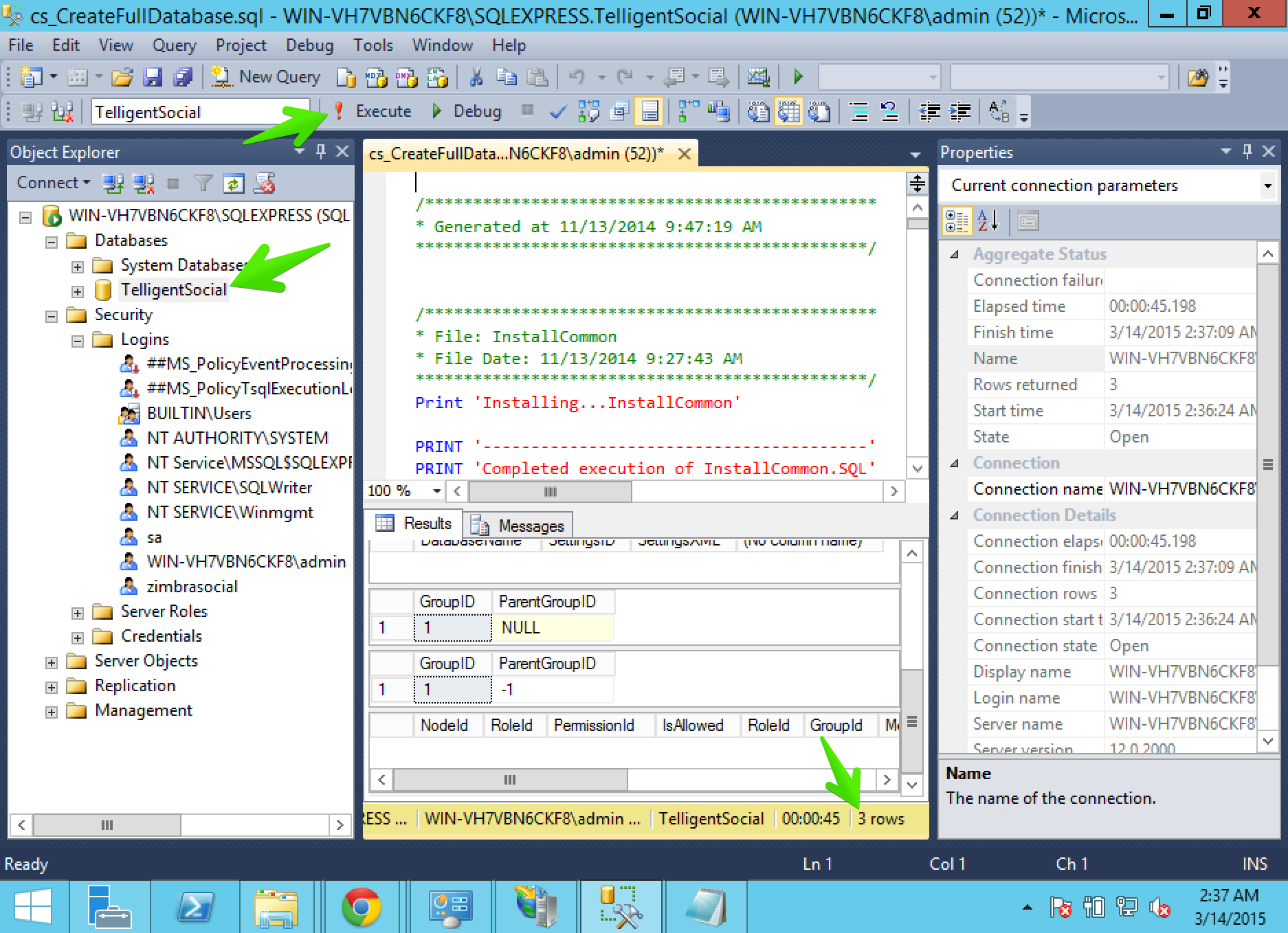Image resolution: width=1288 pixels, height=933 pixels.
Task: Click the Decrease Indent icon
Action: (x=930, y=111)
